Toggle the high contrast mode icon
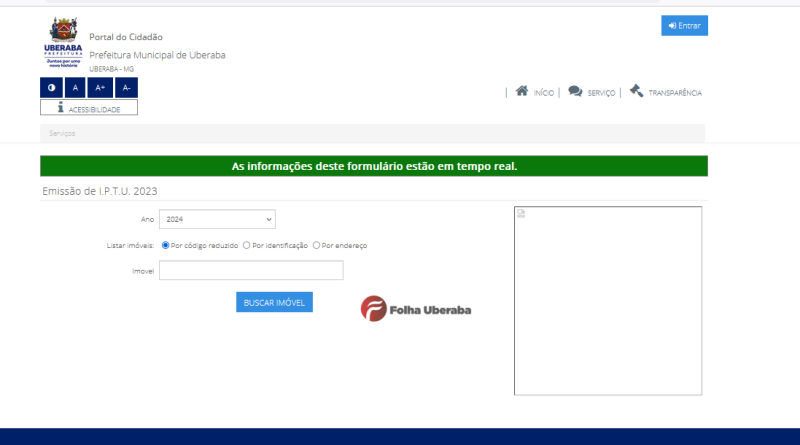Screen dimensions: 800x445 [x=52, y=88]
